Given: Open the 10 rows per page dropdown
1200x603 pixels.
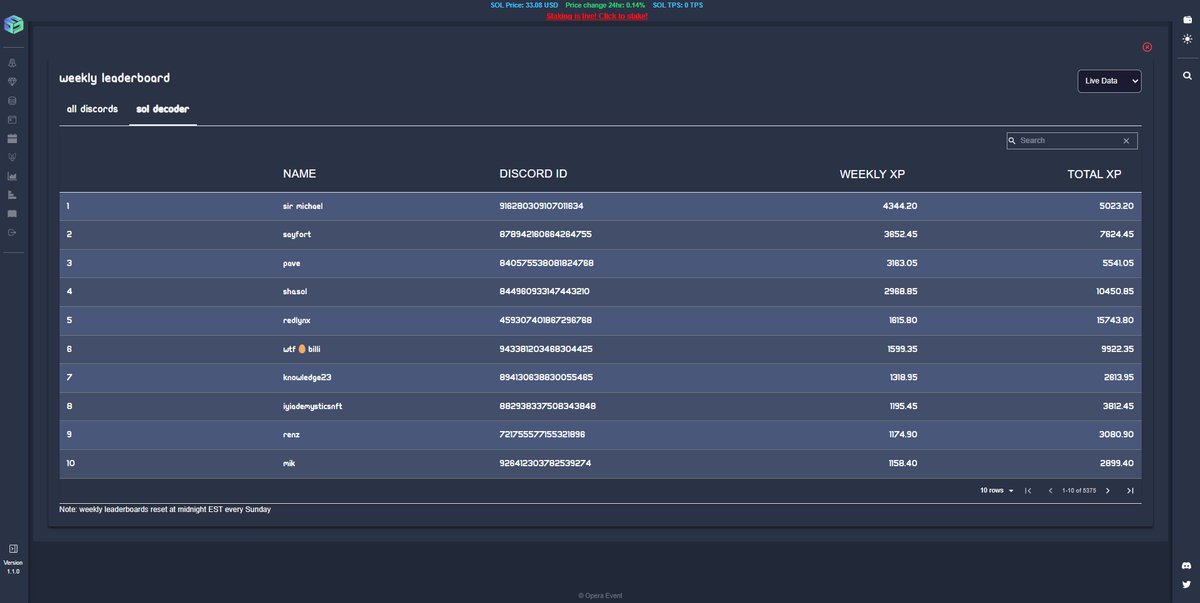Looking at the screenshot, I should (x=997, y=490).
